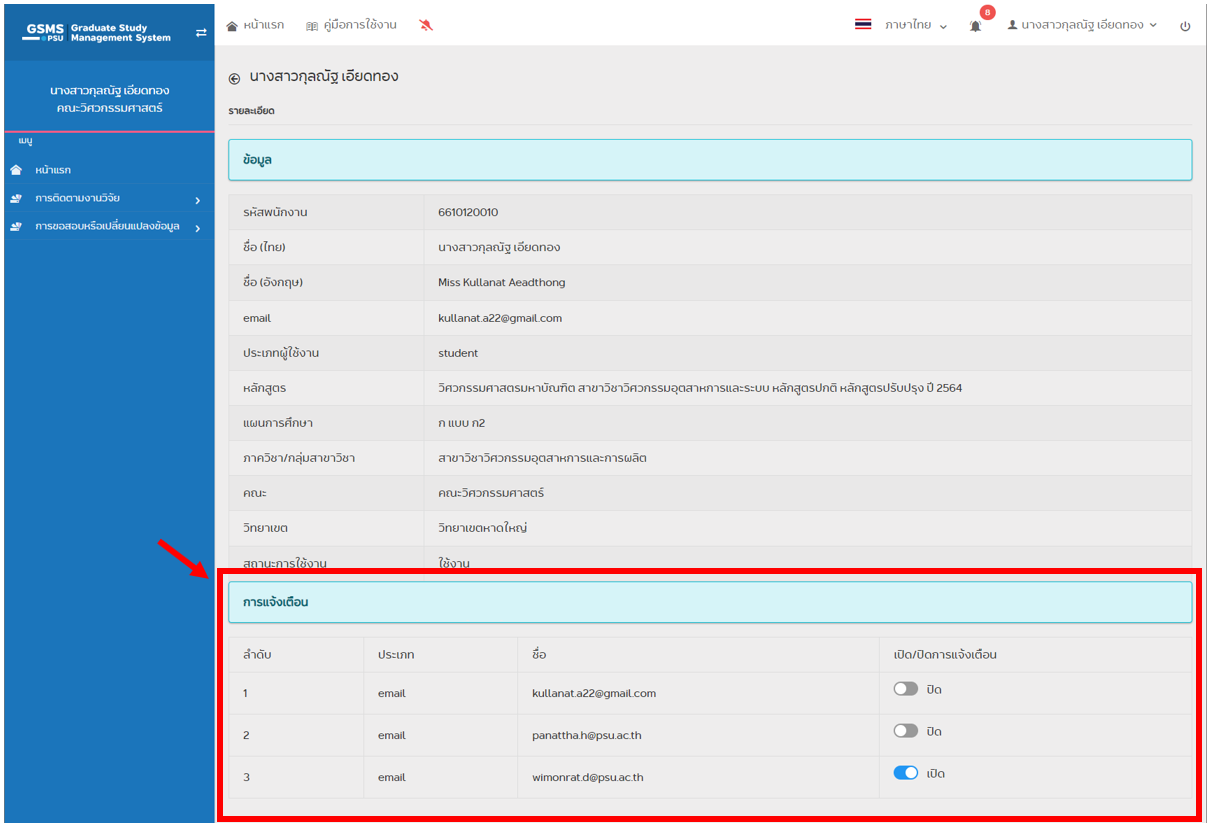Click the ข้อมูล section header panel
This screenshot has width=1211, height=828.
tap(709, 160)
